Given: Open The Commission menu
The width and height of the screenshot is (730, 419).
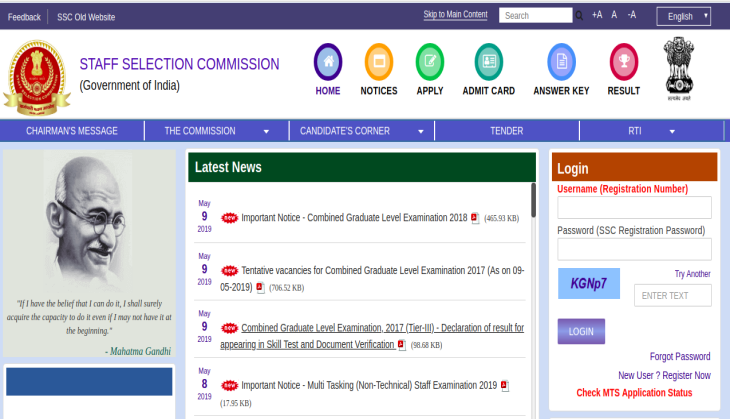Looking at the screenshot, I should [x=200, y=131].
